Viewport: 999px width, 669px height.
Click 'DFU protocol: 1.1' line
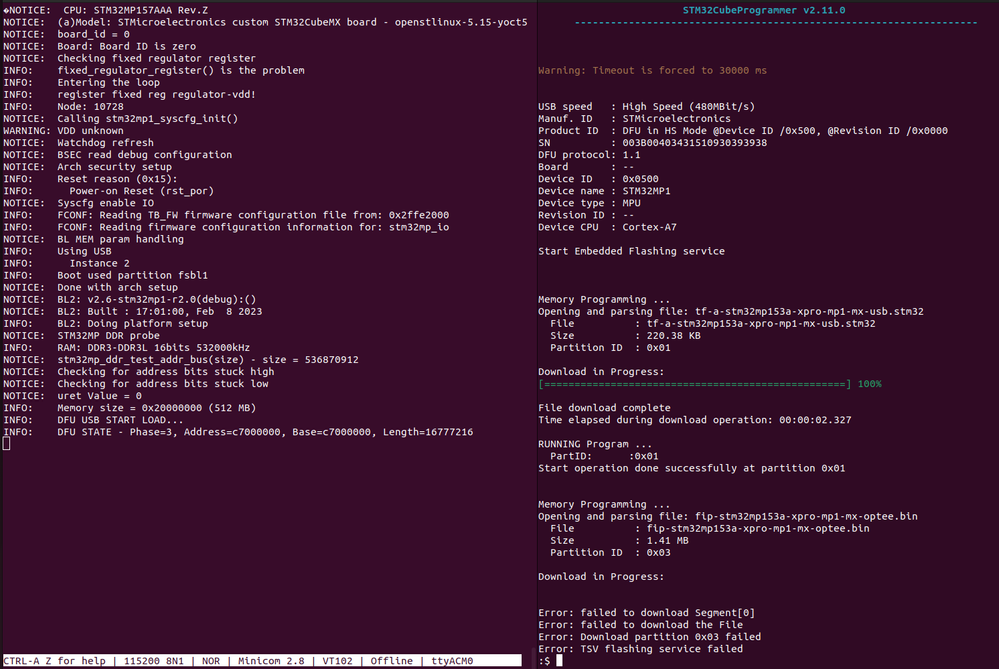589,155
